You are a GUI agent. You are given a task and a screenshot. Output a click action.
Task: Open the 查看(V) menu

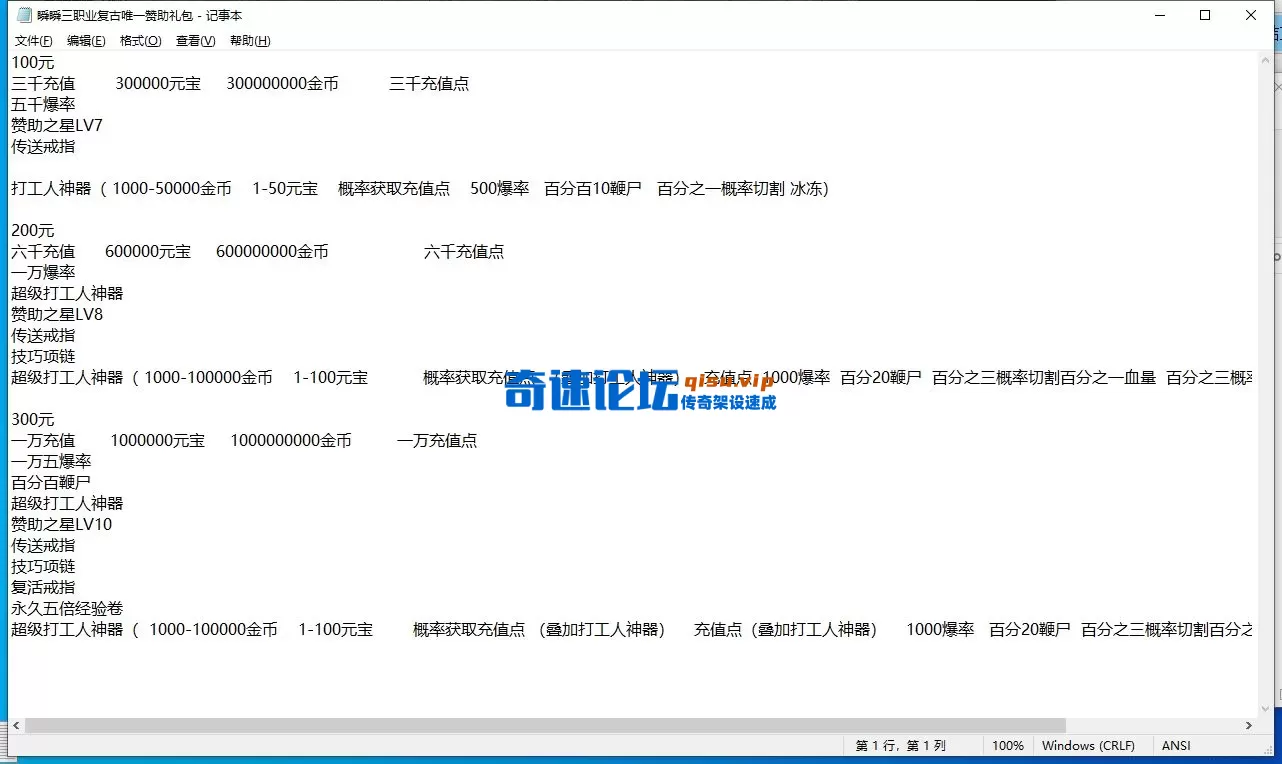[x=194, y=40]
